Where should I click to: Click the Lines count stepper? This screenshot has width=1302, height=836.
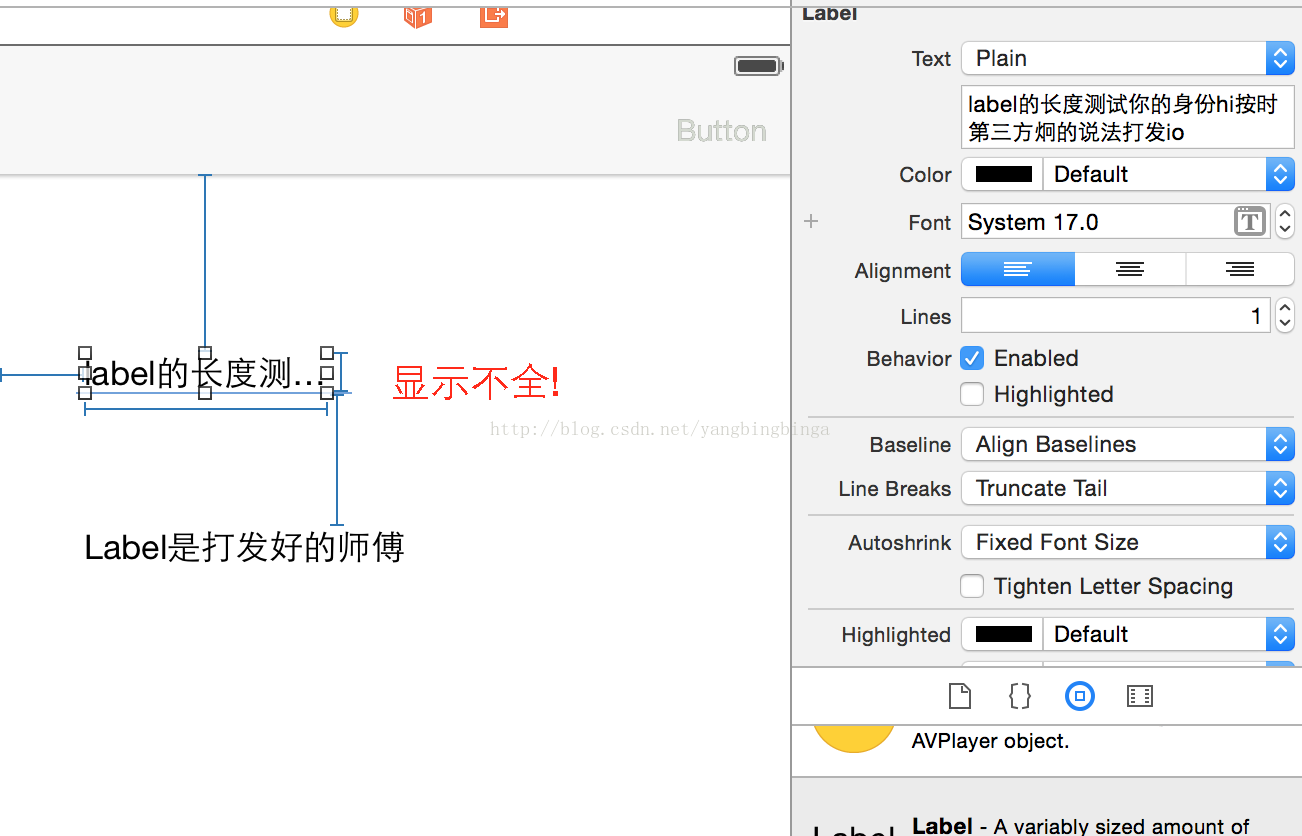click(x=1285, y=316)
